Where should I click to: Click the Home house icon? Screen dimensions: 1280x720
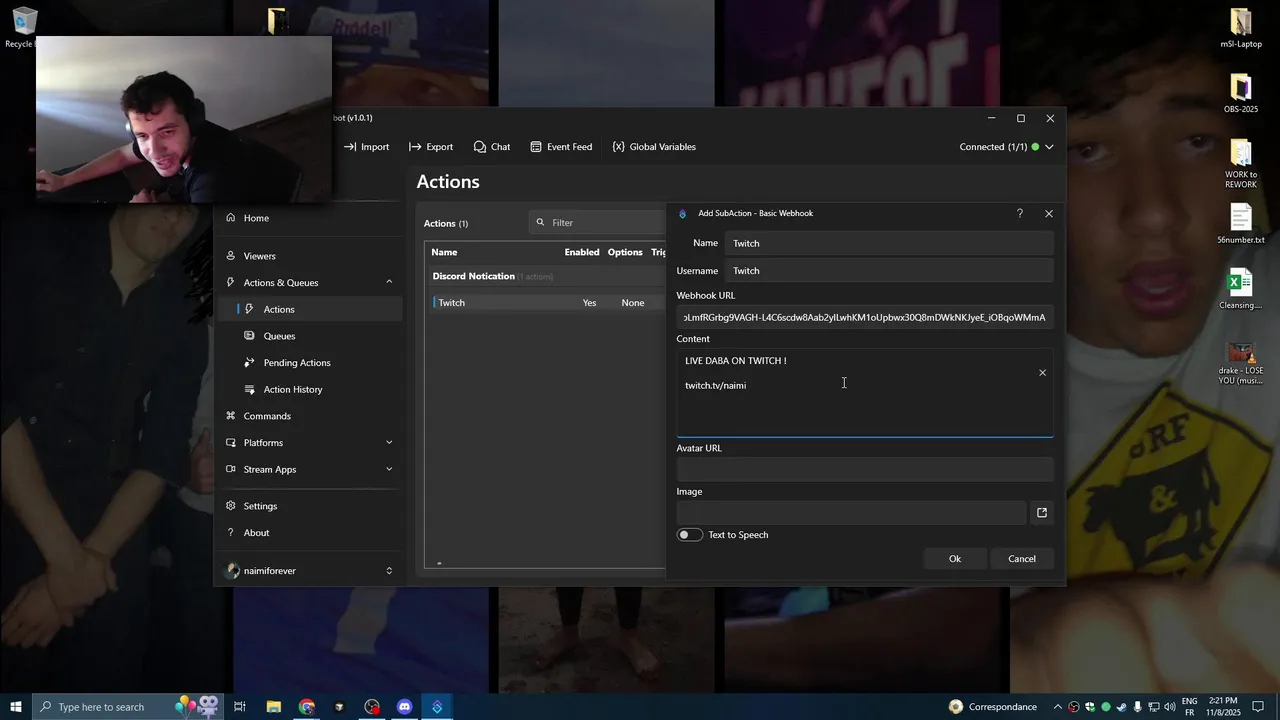(x=231, y=218)
